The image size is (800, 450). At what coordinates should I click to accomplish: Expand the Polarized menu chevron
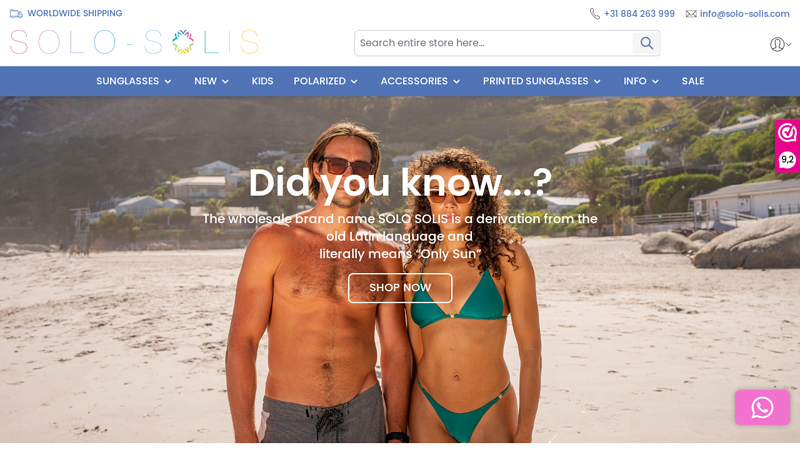(354, 82)
